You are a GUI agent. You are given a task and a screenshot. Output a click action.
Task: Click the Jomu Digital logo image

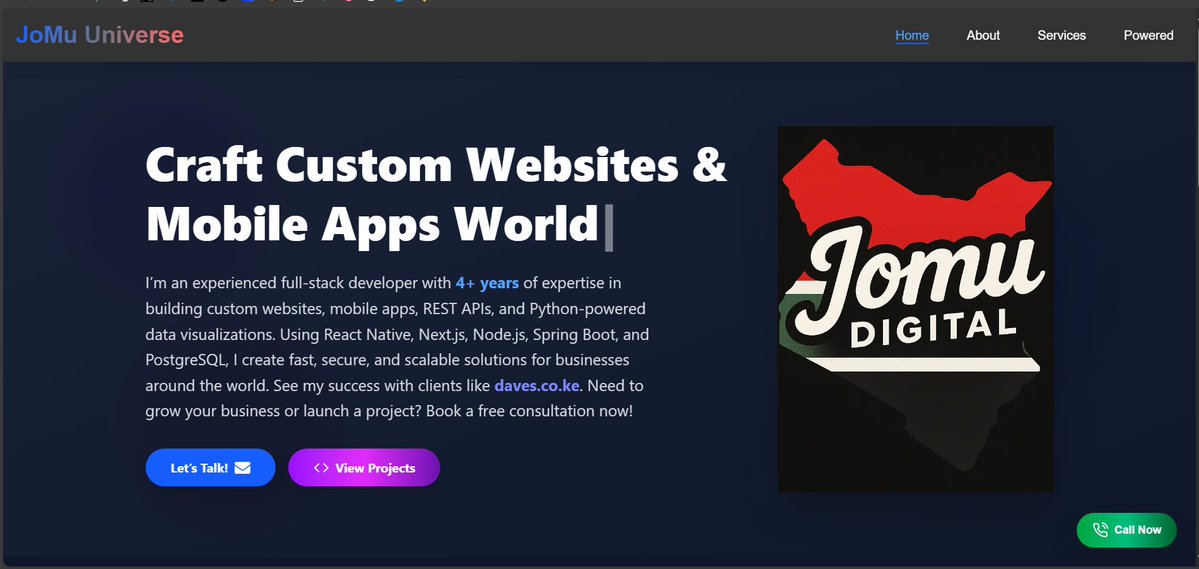(x=915, y=309)
